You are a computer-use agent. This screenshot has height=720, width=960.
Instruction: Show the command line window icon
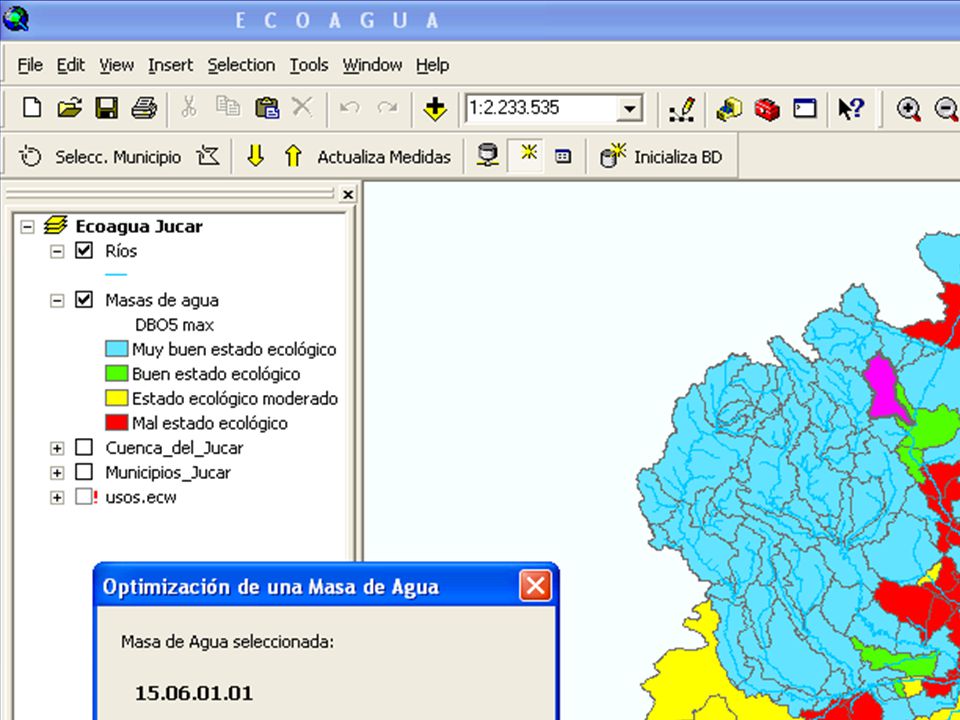coord(804,108)
